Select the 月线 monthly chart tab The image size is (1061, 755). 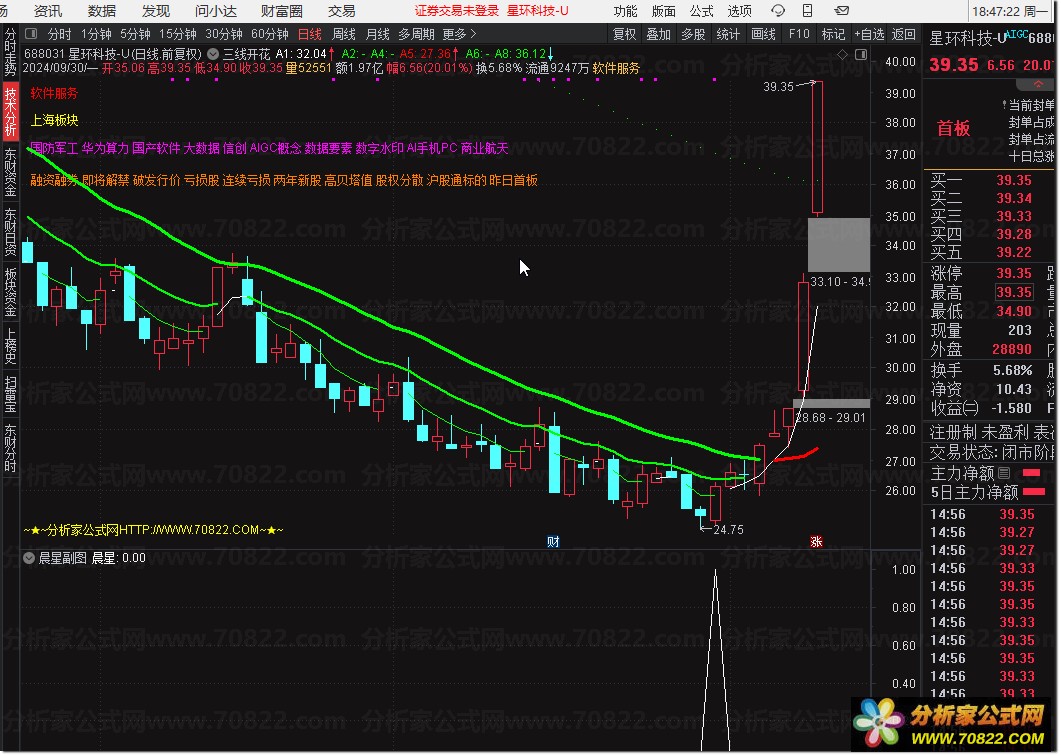(x=378, y=34)
